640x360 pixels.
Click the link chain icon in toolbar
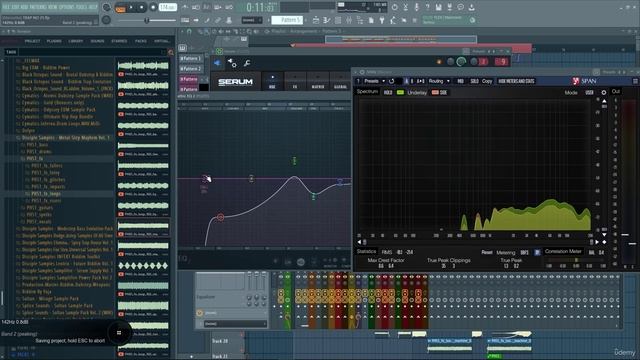218,20
